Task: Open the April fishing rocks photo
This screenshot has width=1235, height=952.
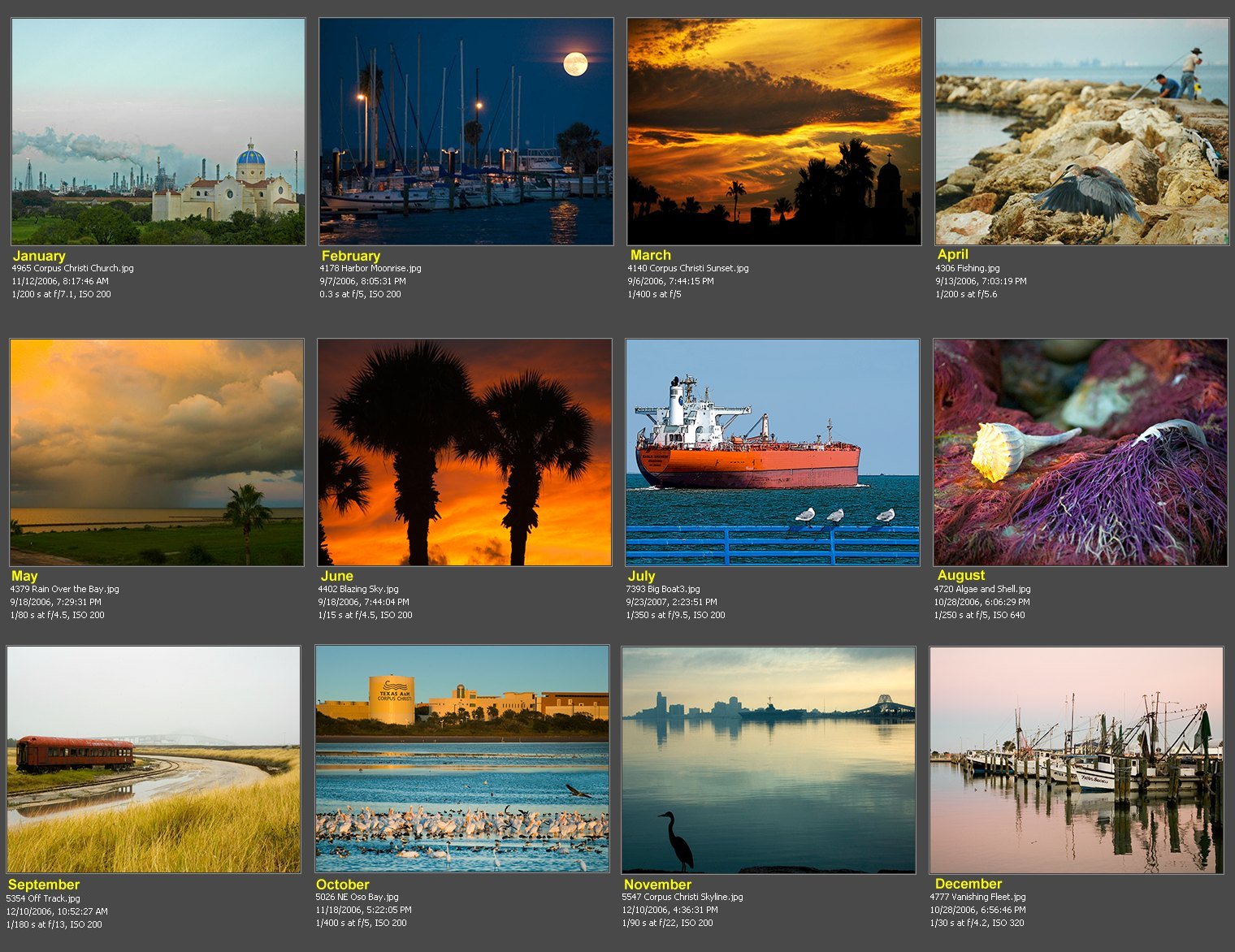Action: coord(1081,132)
